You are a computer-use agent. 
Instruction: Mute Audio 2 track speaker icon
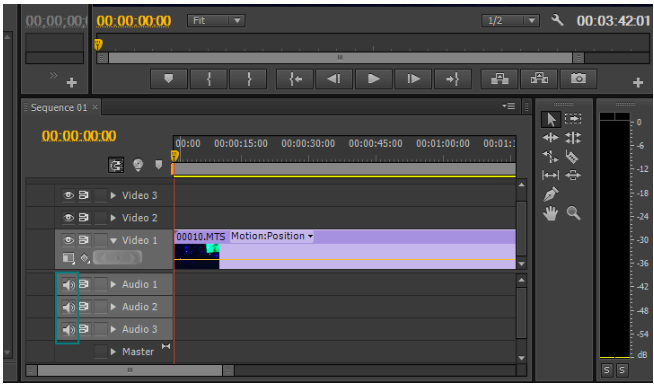(68, 307)
